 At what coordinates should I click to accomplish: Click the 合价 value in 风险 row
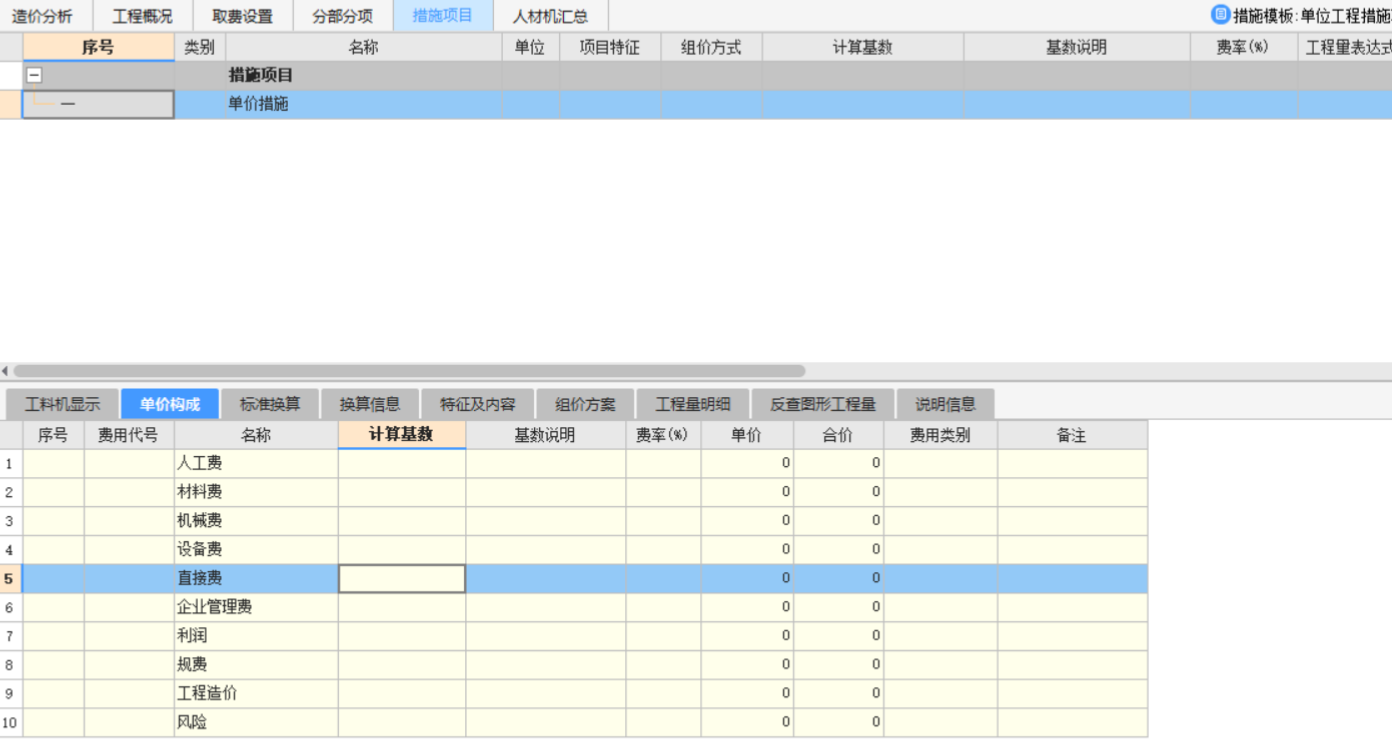pos(838,722)
